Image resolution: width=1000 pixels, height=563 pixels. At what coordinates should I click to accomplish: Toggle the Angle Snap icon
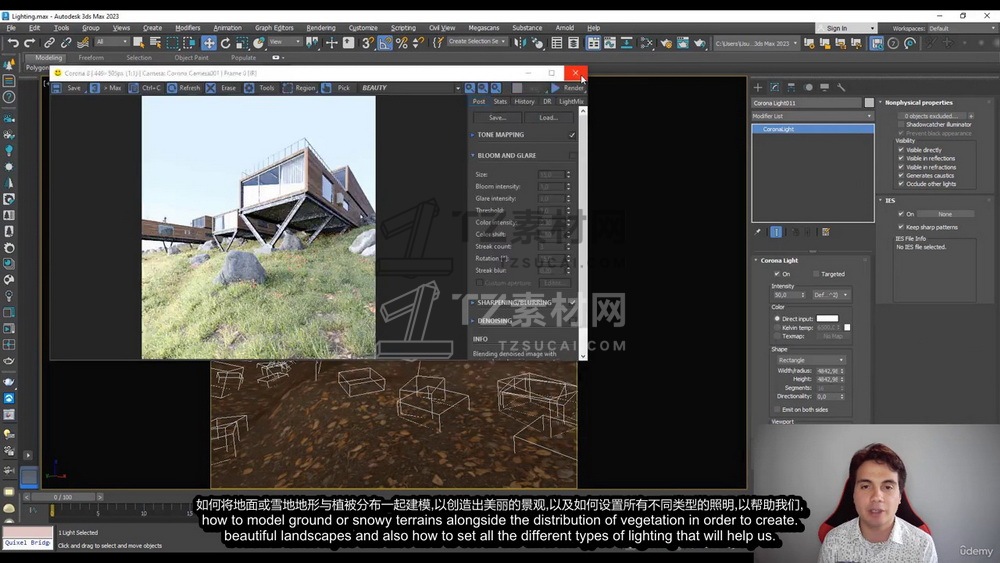[x=385, y=43]
